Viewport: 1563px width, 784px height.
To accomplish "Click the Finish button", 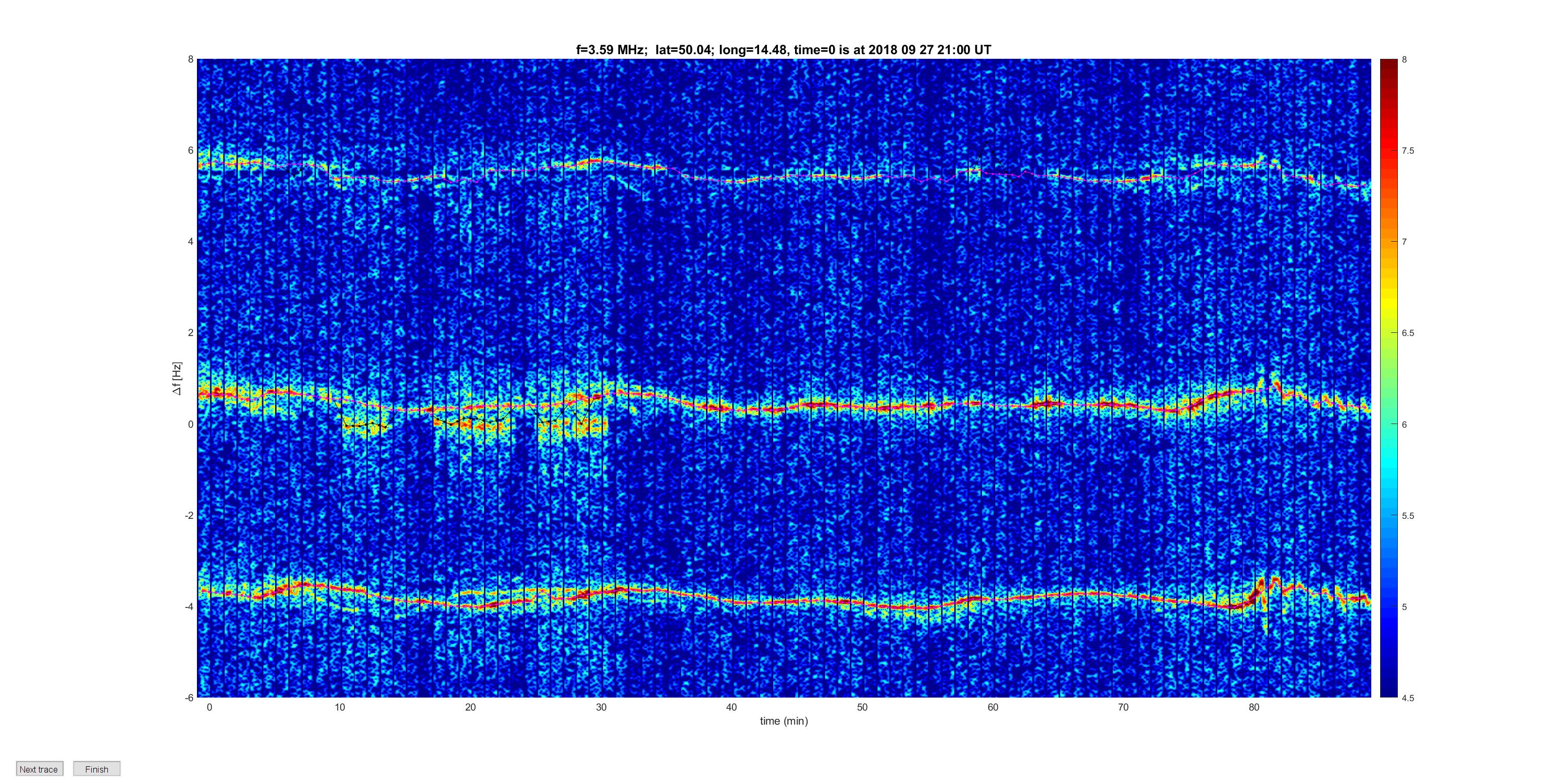I will [96, 769].
